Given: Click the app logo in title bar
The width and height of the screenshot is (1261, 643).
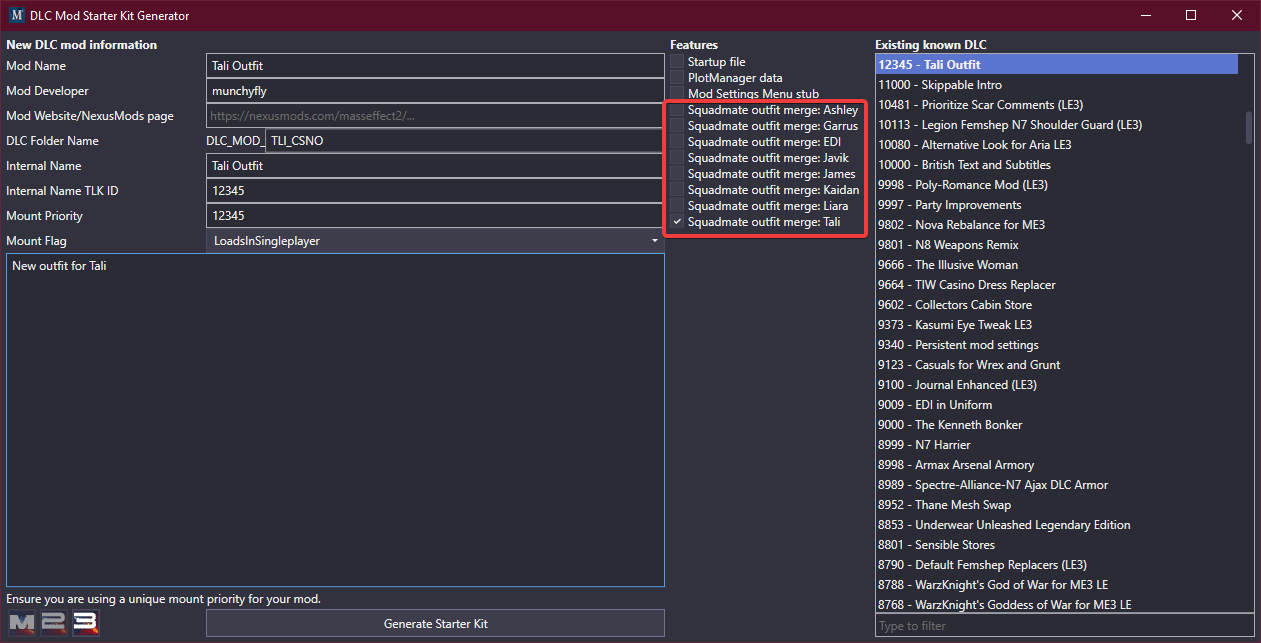Looking at the screenshot, I should click(x=16, y=16).
